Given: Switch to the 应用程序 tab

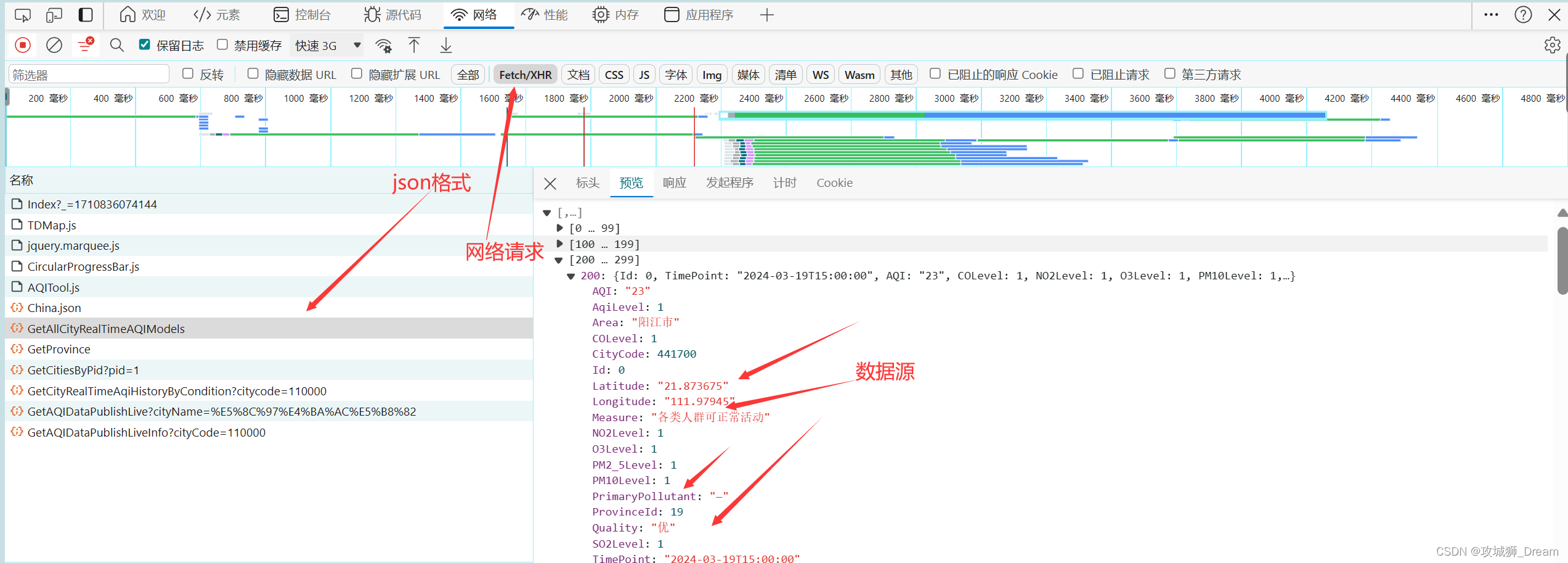Looking at the screenshot, I should pos(699,15).
